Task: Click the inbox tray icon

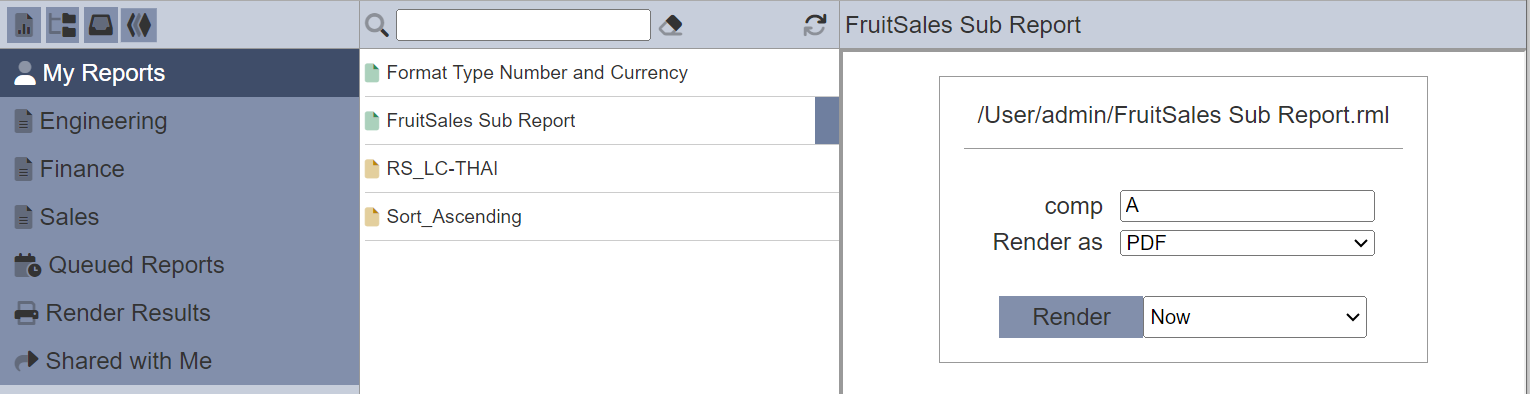Action: pyautogui.click(x=100, y=25)
